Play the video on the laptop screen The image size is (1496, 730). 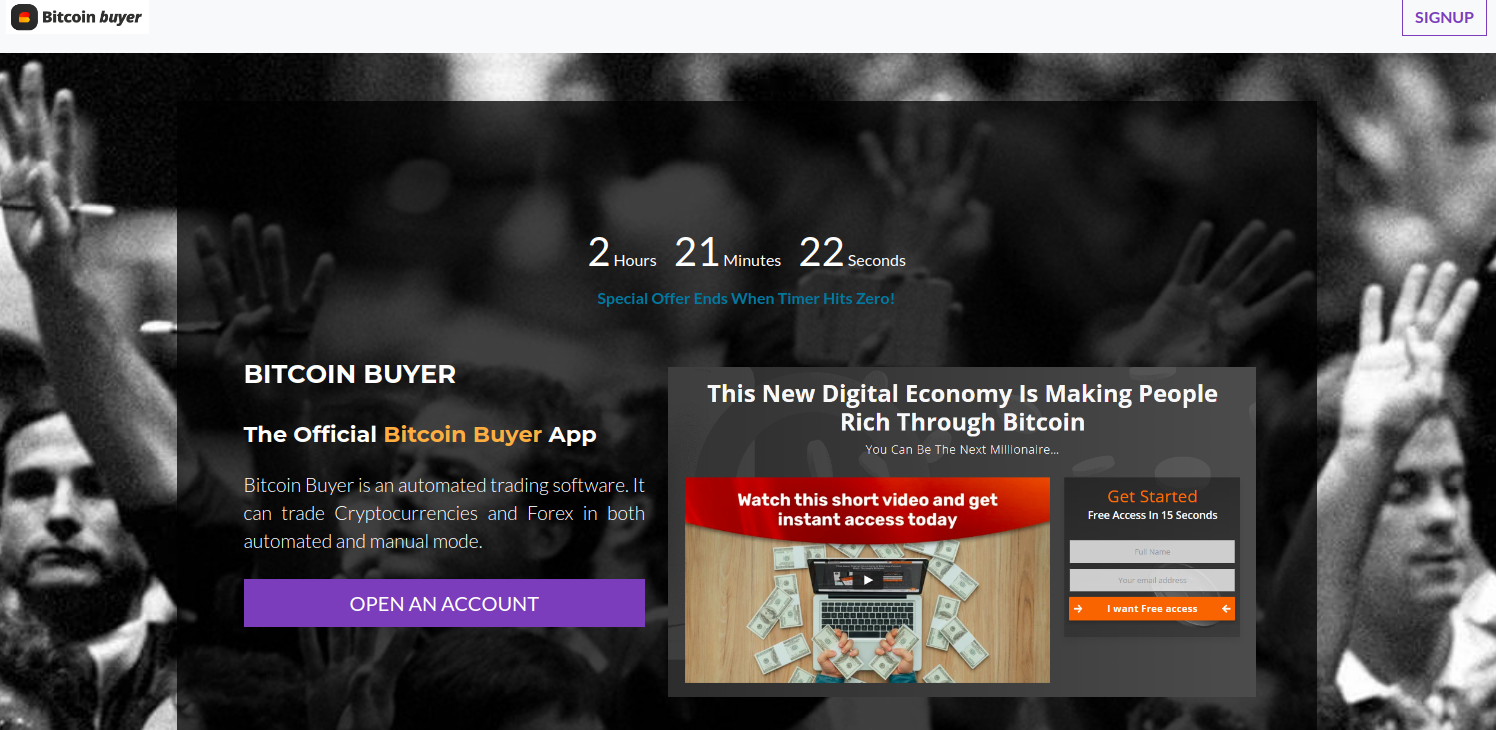pos(868,579)
